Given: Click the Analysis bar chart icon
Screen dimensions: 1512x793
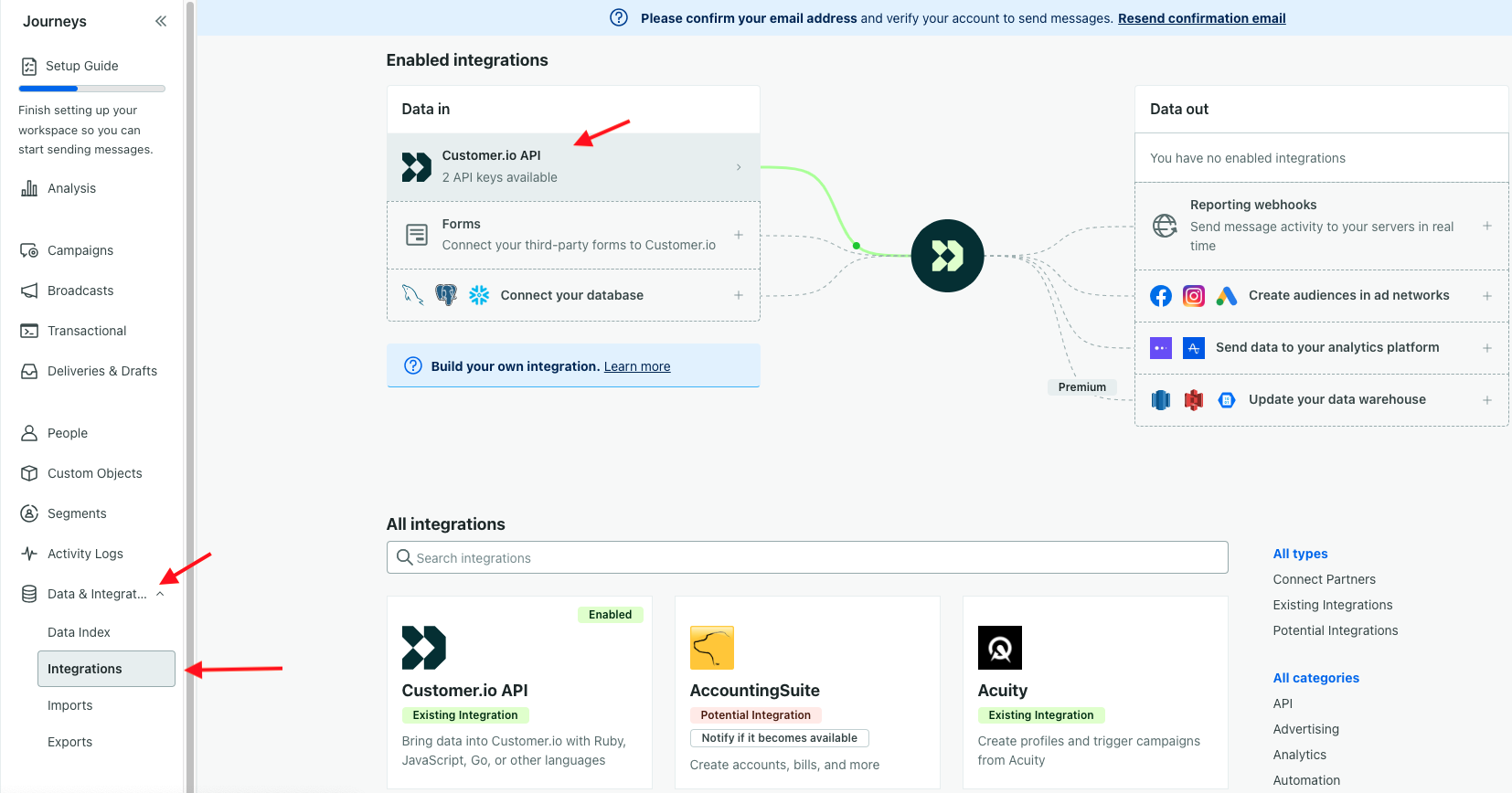Looking at the screenshot, I should (x=29, y=188).
